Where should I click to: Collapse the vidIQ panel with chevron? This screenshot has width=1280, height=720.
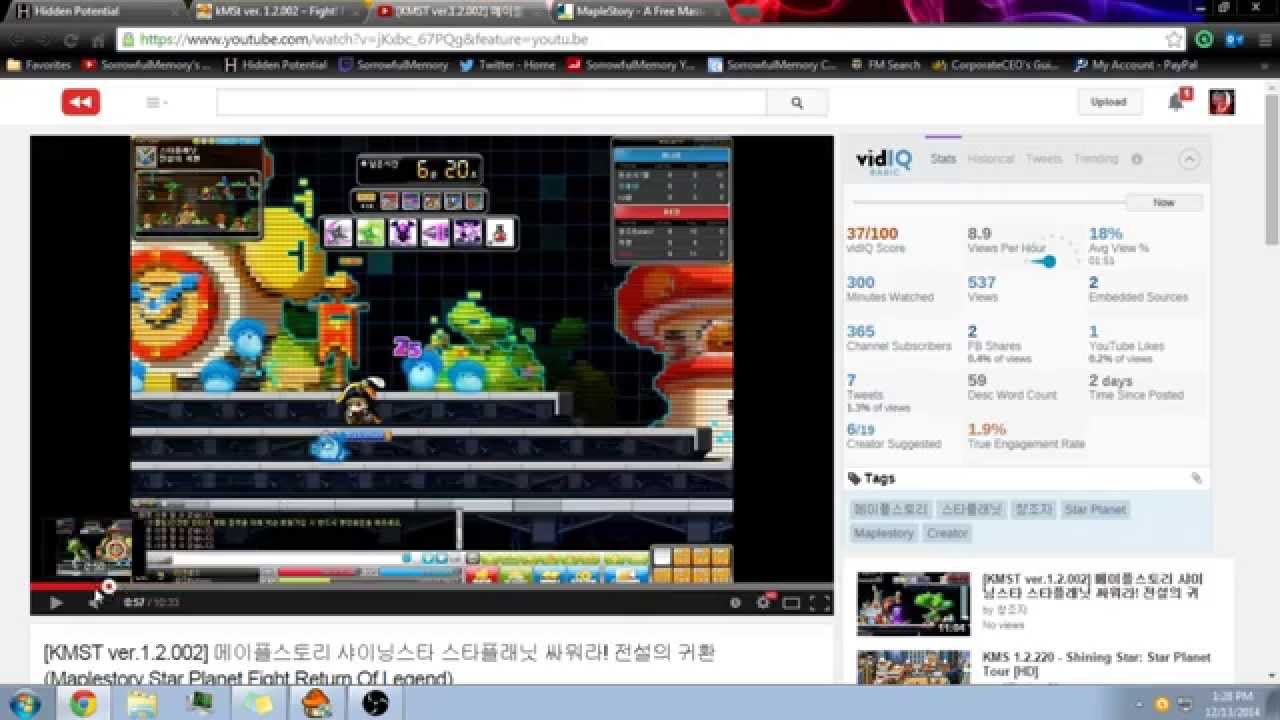(1189, 159)
